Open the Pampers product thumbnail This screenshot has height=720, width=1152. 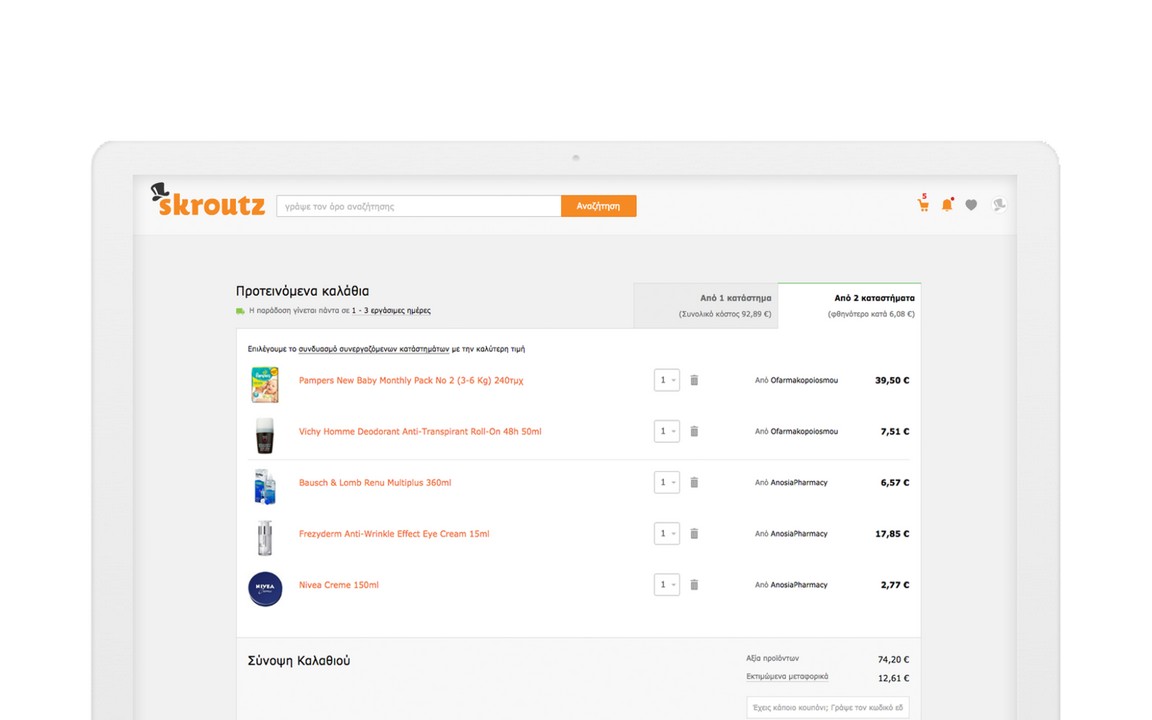tap(264, 384)
